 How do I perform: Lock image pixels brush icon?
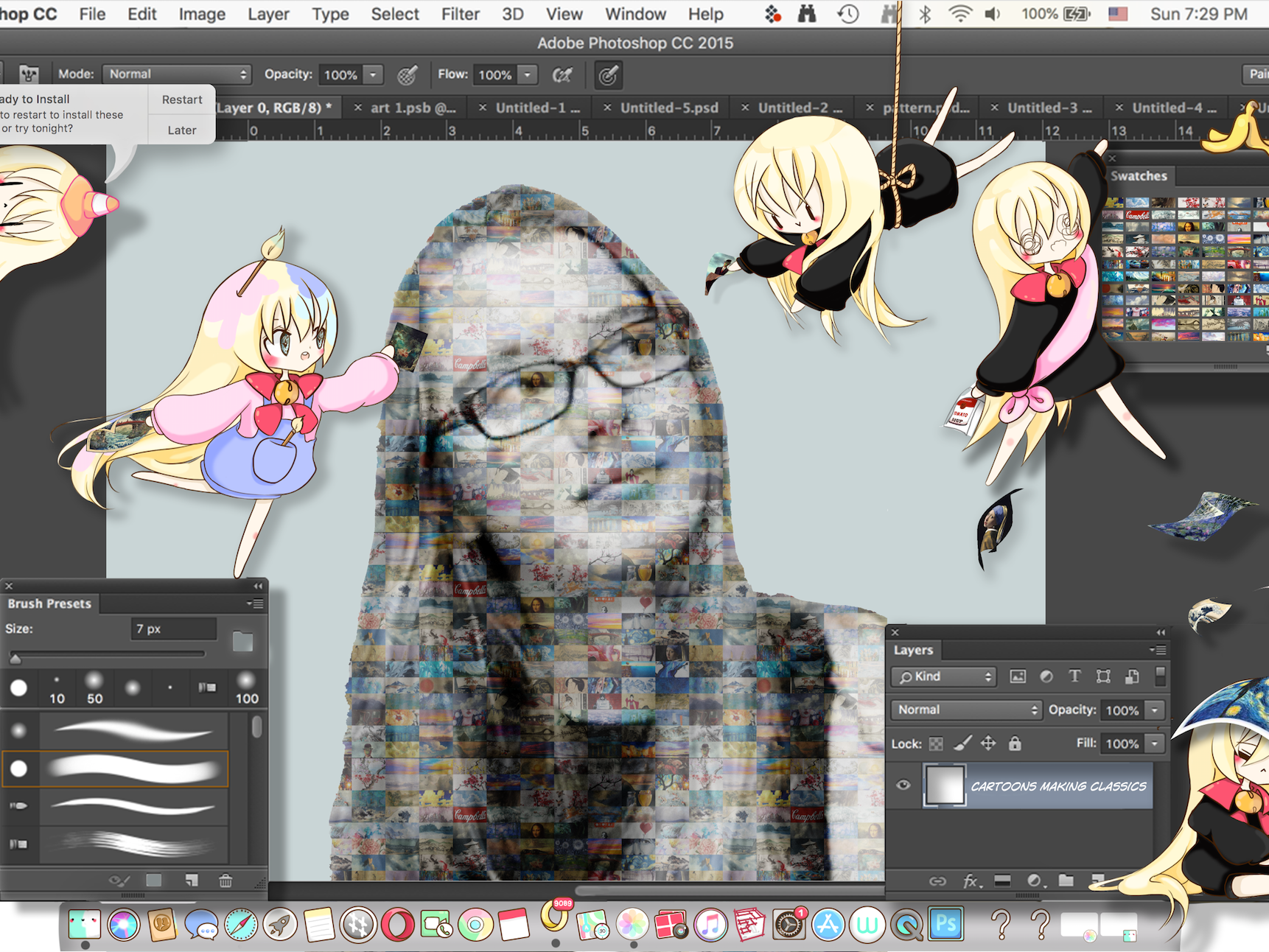pos(962,743)
